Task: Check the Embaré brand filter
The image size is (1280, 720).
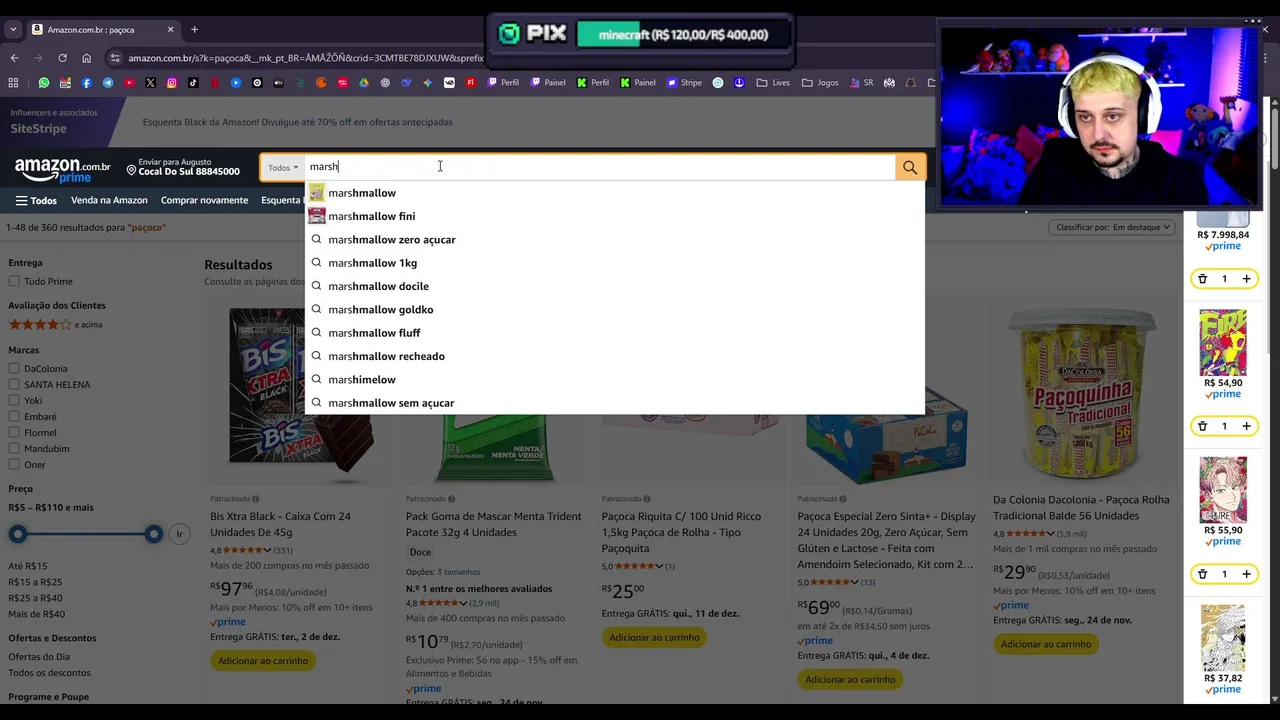Action: 14,416
